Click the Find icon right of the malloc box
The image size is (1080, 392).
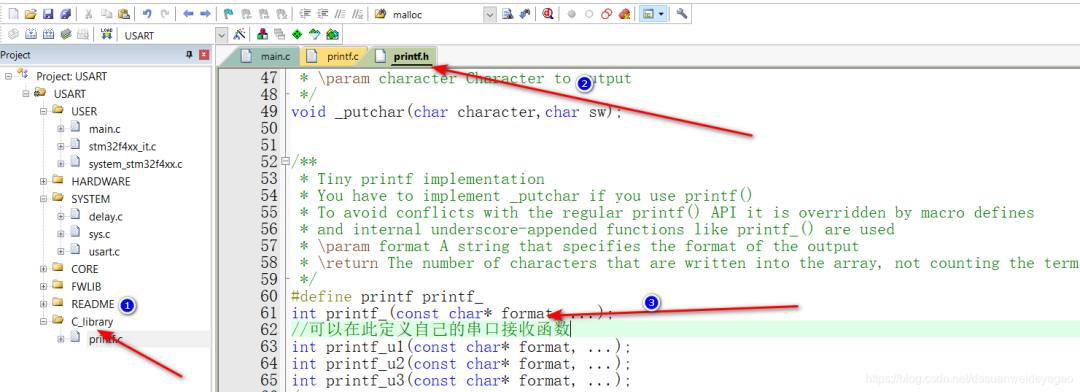point(508,14)
